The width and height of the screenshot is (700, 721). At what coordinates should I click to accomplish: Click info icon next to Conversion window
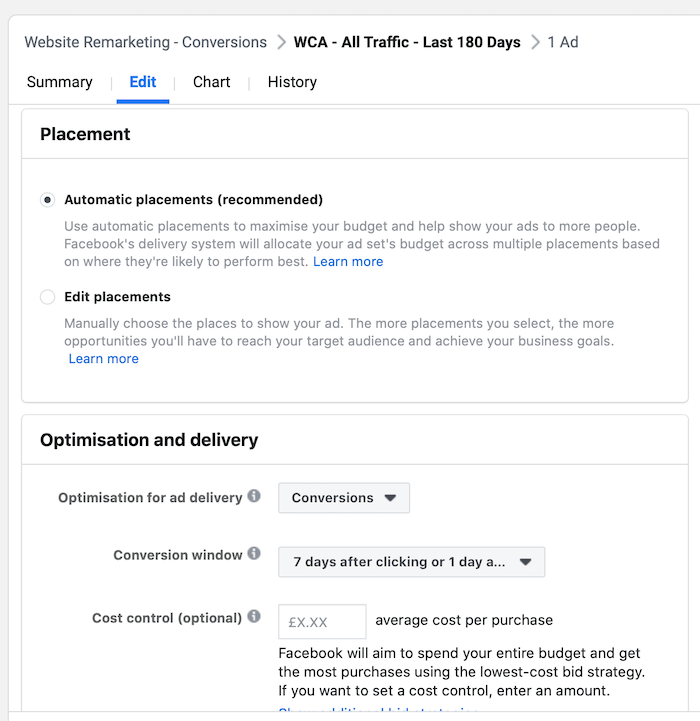254,554
